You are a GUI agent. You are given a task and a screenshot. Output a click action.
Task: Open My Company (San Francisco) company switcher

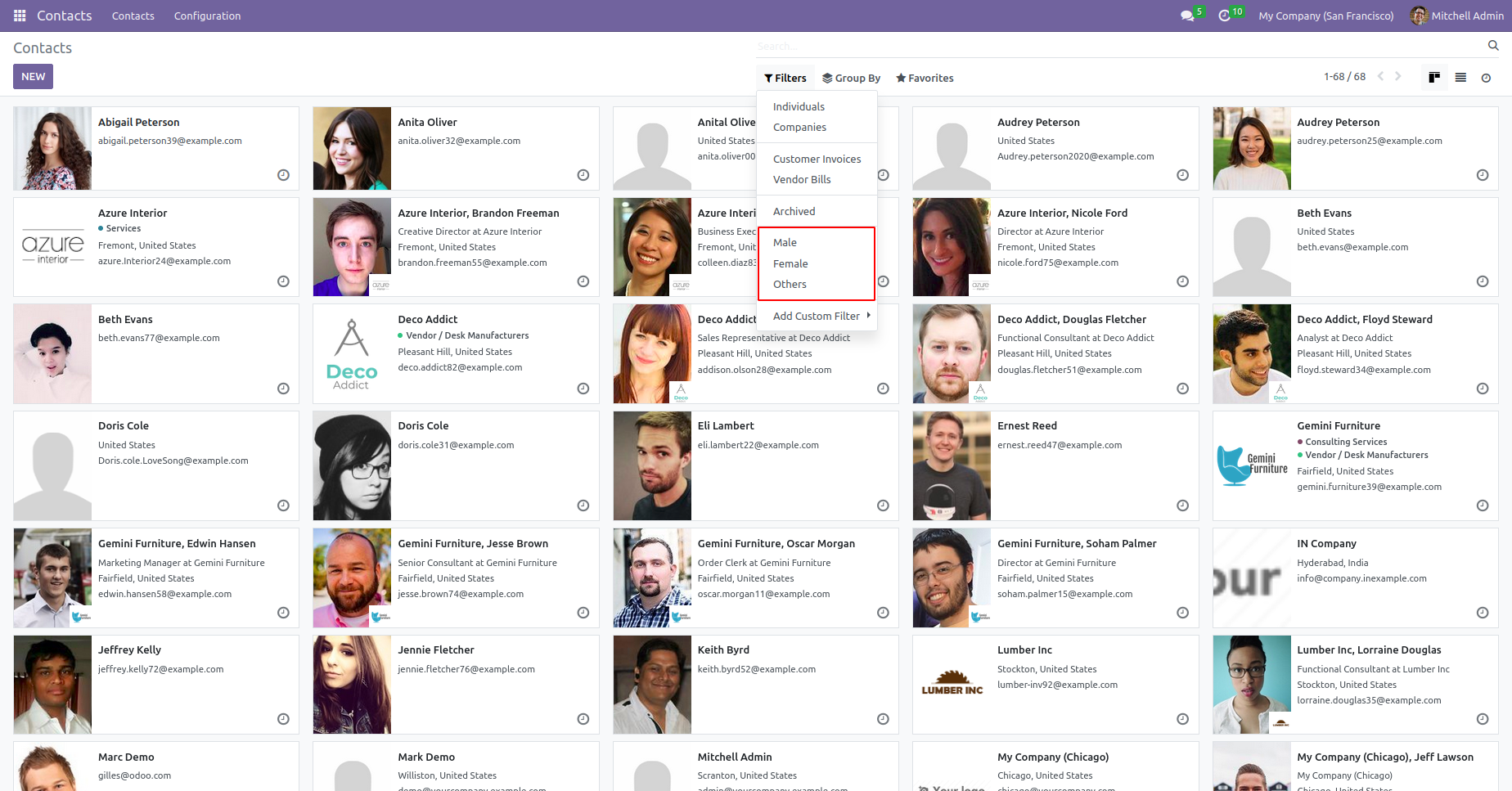coord(1325,16)
